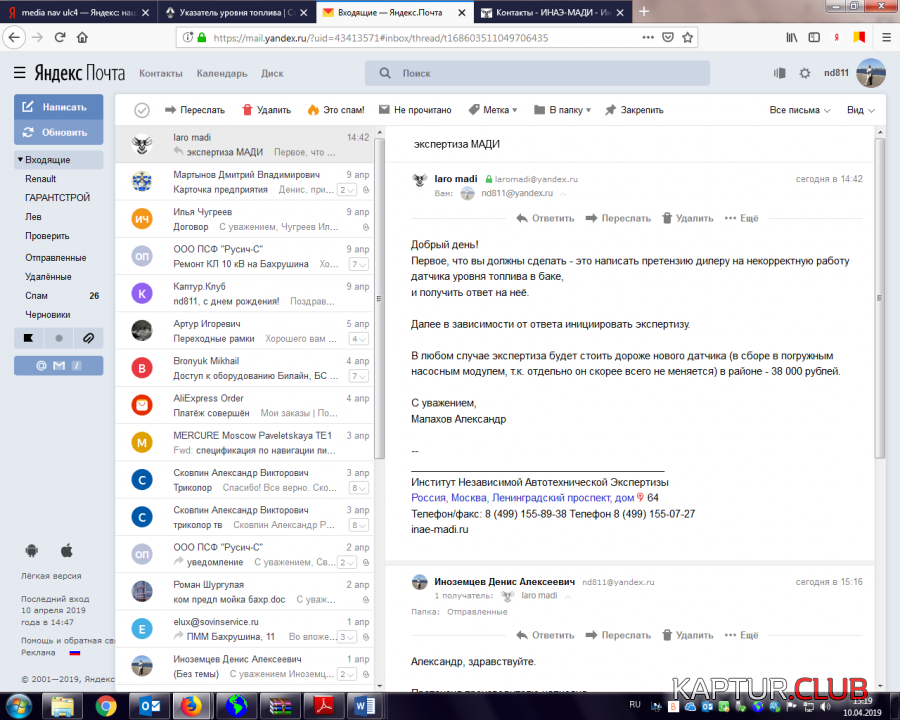900x720 pixels.
Task: Click the magnifier search icon
Action: pyautogui.click(x=385, y=73)
